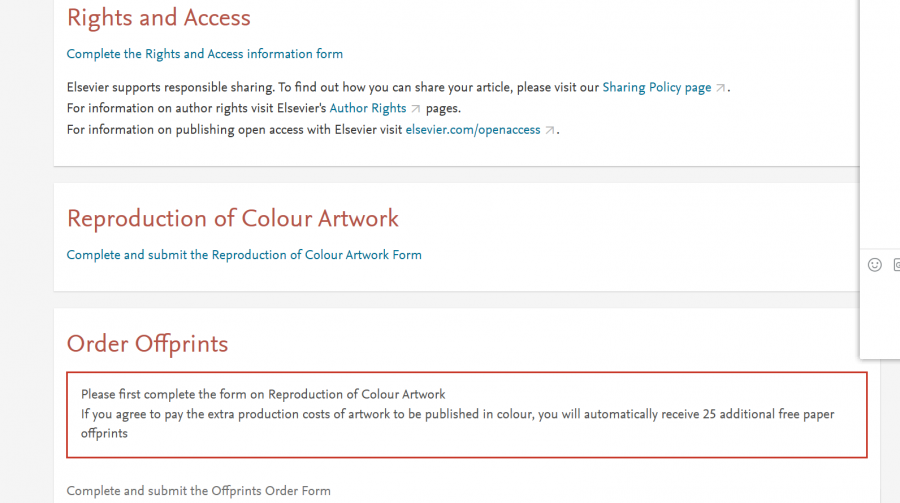
Task: Open the Rights and Access information form link
Action: (x=204, y=54)
